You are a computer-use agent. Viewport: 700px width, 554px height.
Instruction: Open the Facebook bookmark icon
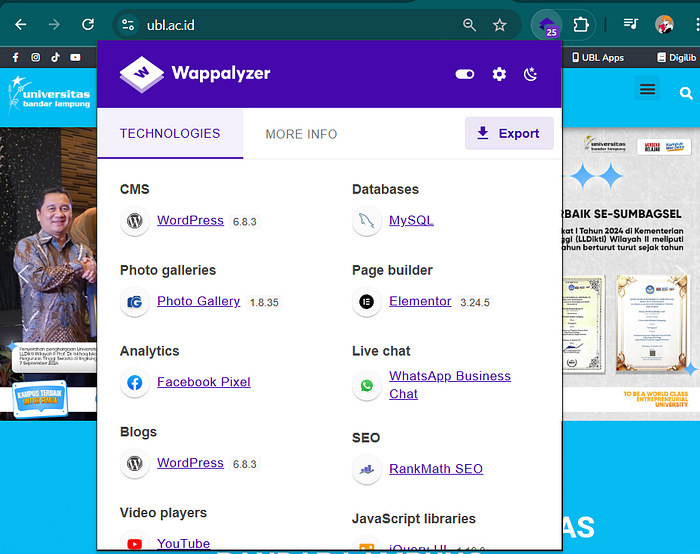click(x=16, y=57)
